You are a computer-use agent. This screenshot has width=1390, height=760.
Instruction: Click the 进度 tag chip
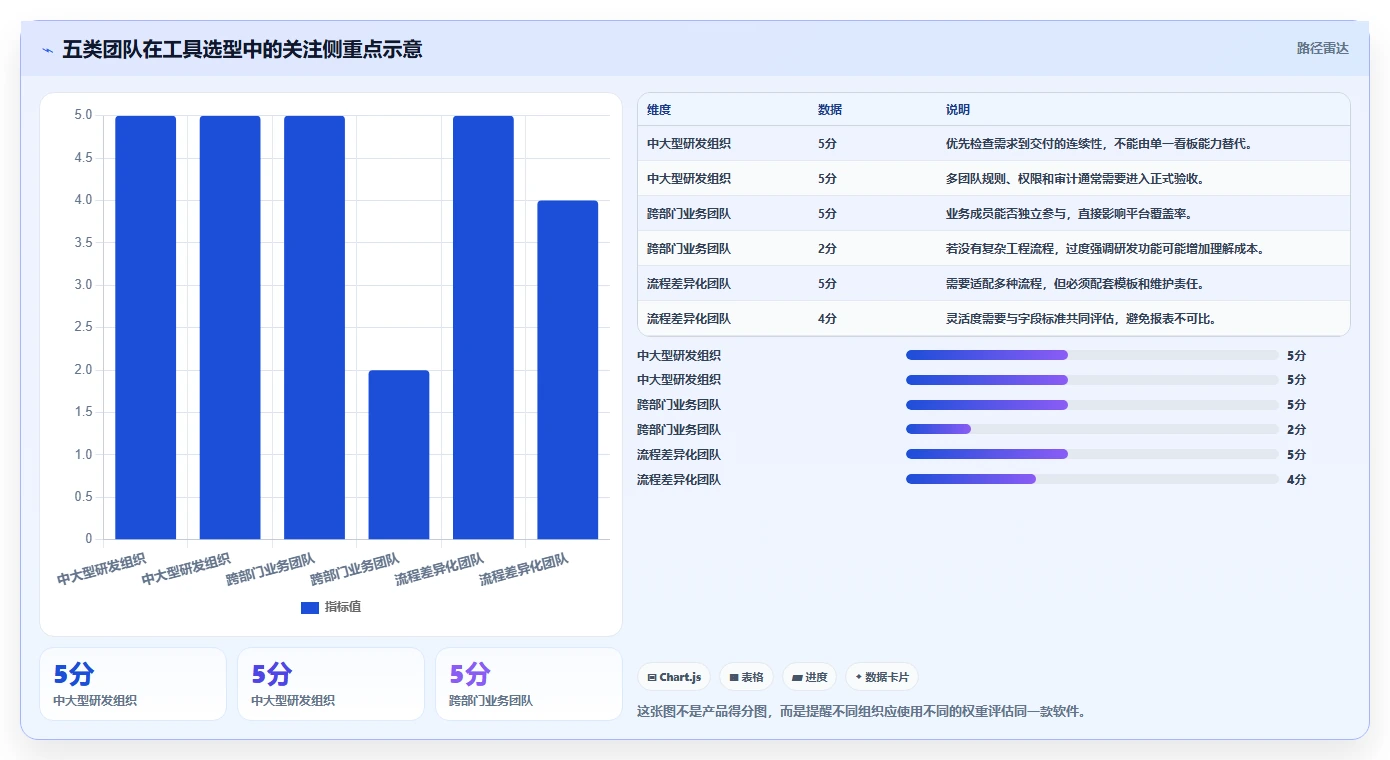point(809,677)
